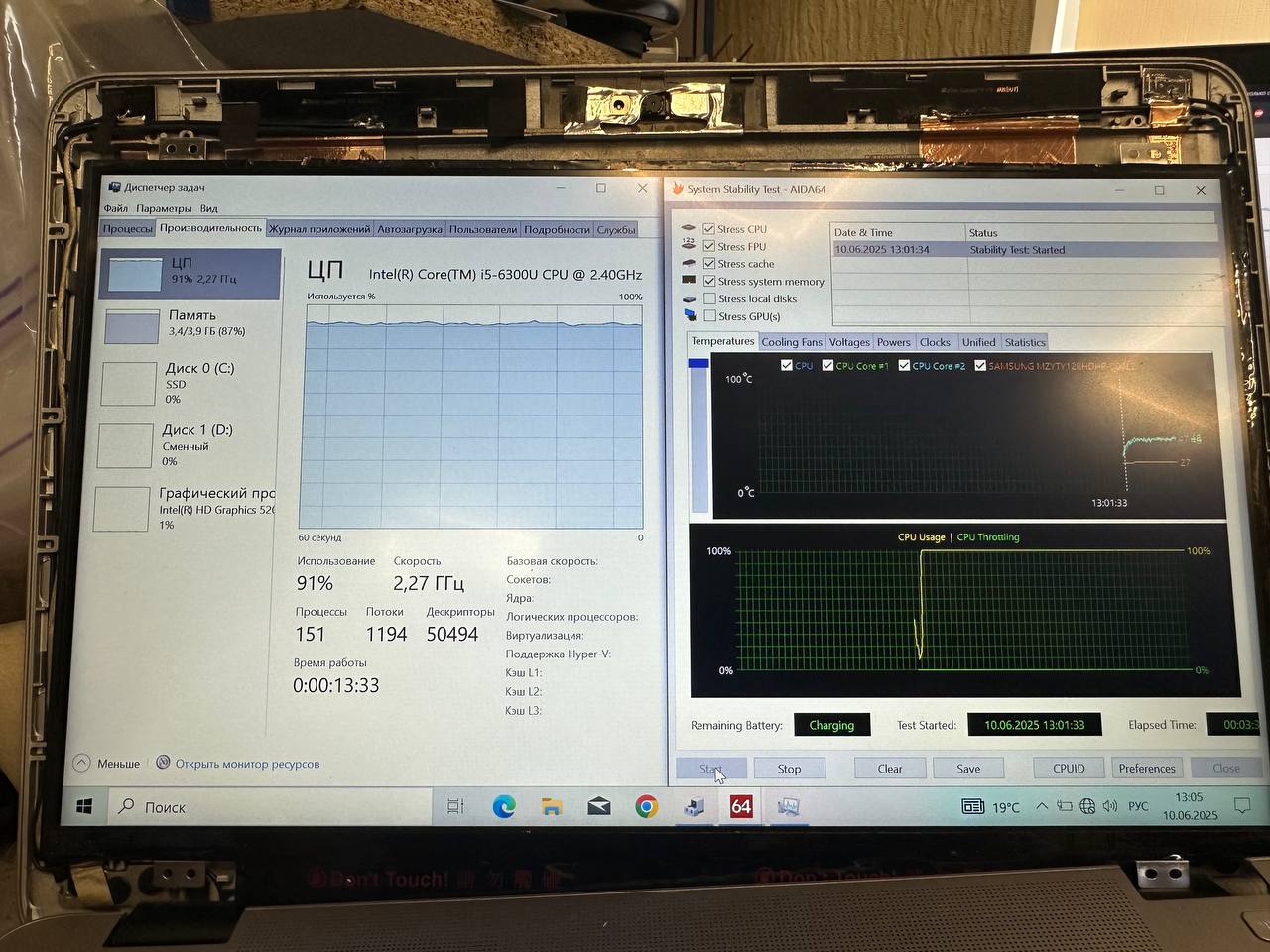Image resolution: width=1270 pixels, height=952 pixels.
Task: Uncheck the Stress CPU checkbox
Action: [709, 229]
